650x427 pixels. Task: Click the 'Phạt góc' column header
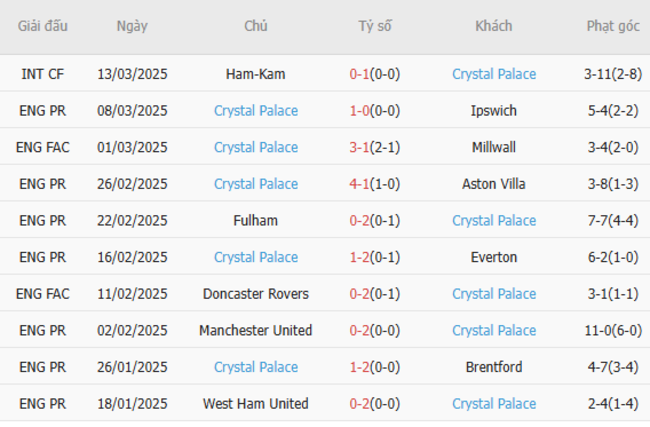(x=613, y=27)
